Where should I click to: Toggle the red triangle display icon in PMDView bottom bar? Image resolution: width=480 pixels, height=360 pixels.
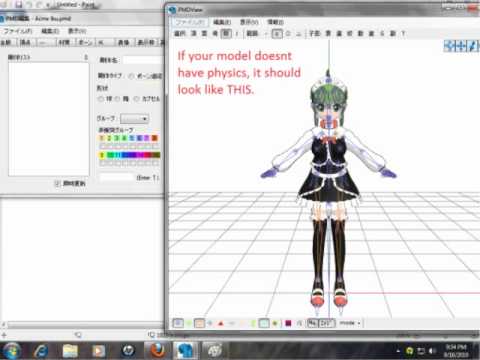221,323
